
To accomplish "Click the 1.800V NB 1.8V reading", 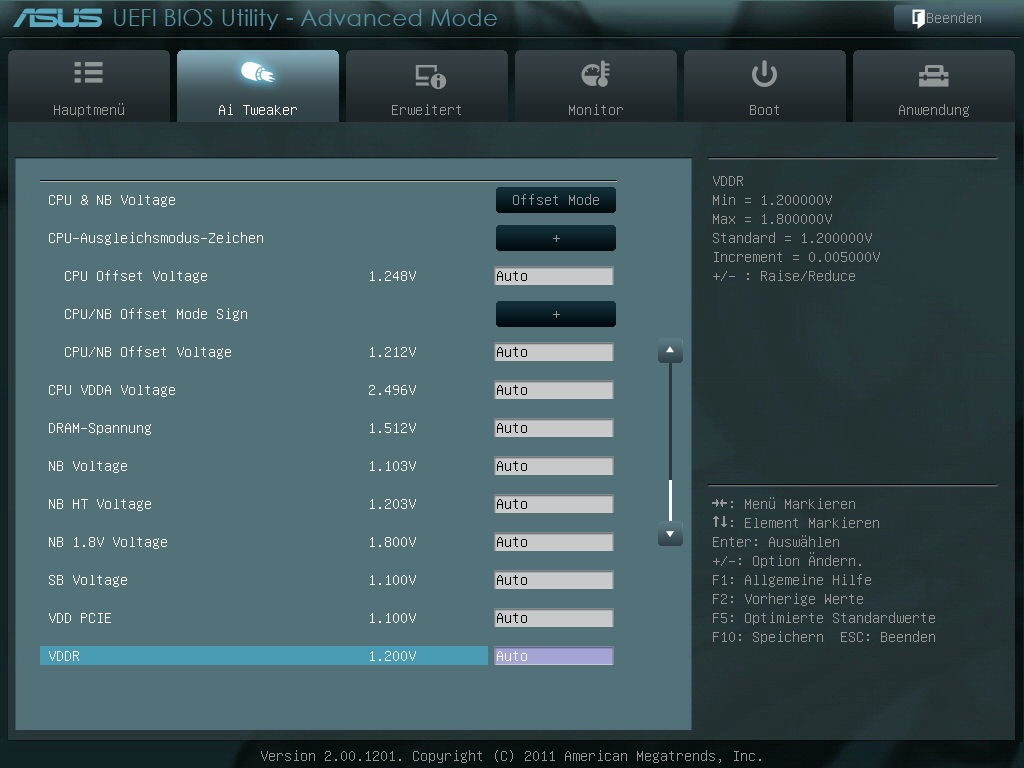I will [392, 541].
